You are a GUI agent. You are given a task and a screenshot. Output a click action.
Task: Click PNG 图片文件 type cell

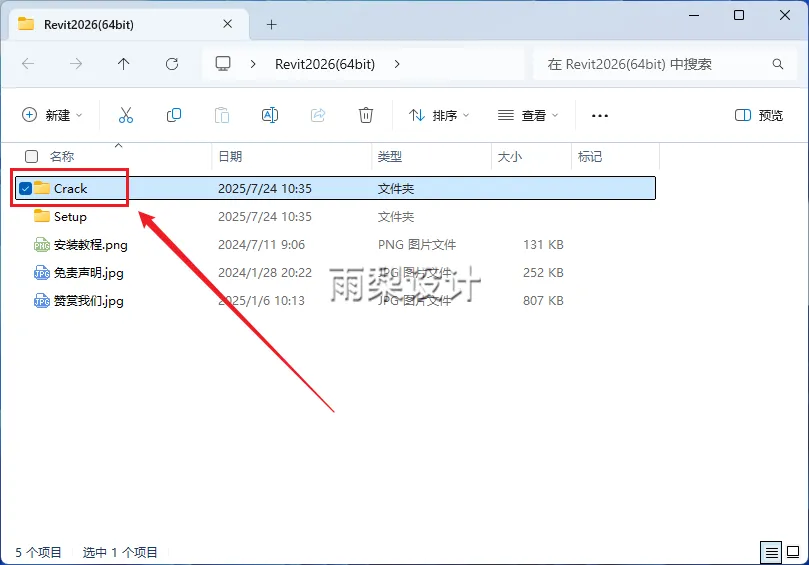tap(417, 245)
